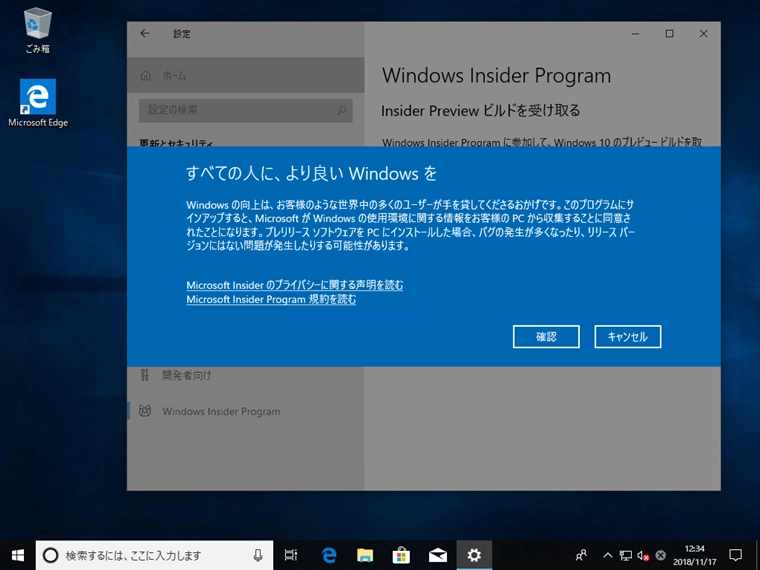Open the Mail app from the taskbar

click(438, 555)
